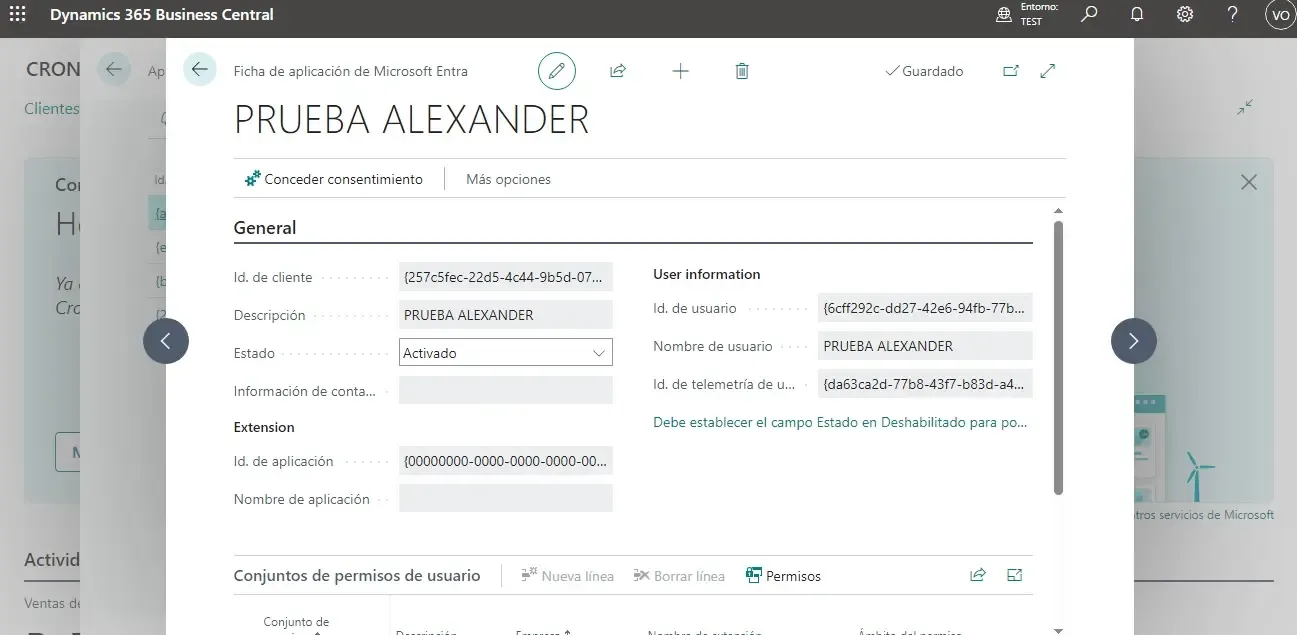
Task: Click the share icon in header
Action: 618,71
